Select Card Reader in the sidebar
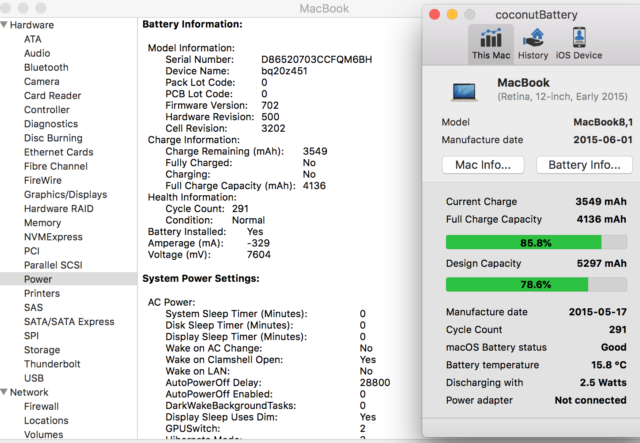The width and height of the screenshot is (640, 443). tap(53, 96)
